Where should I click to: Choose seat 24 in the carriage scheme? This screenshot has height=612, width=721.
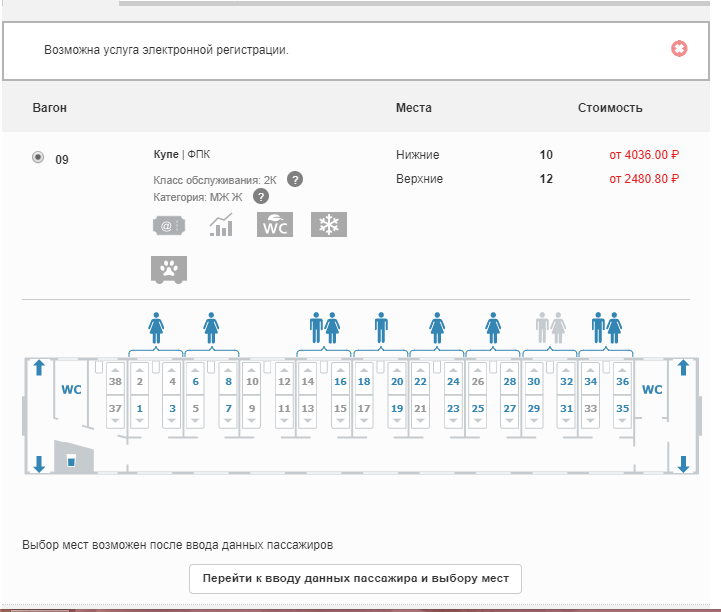tap(453, 382)
